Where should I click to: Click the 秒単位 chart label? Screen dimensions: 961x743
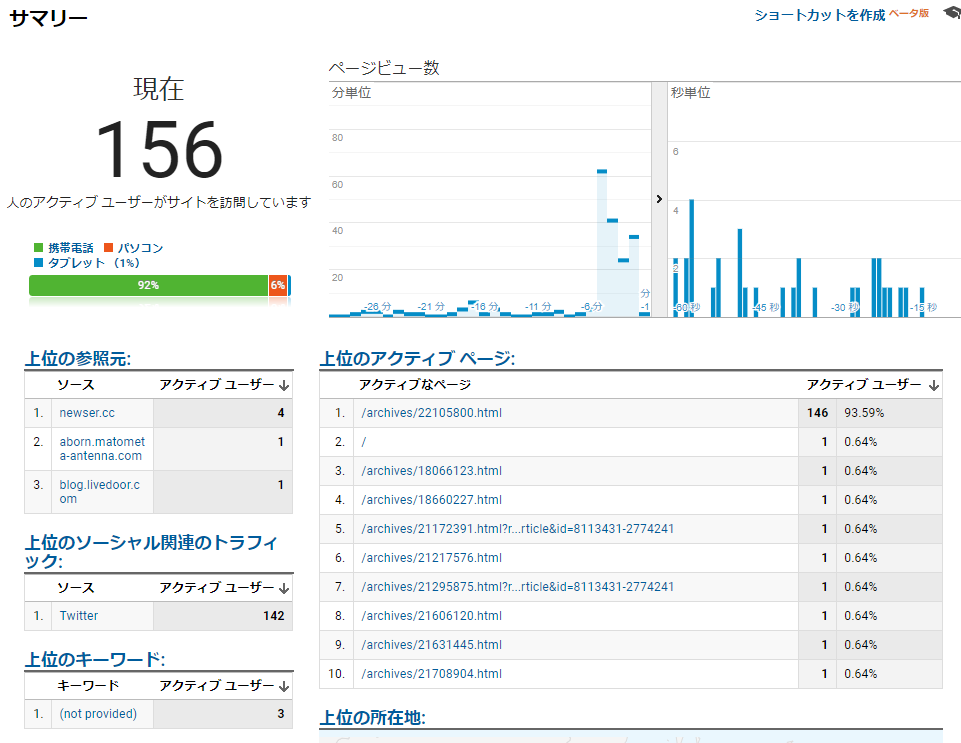pos(690,93)
